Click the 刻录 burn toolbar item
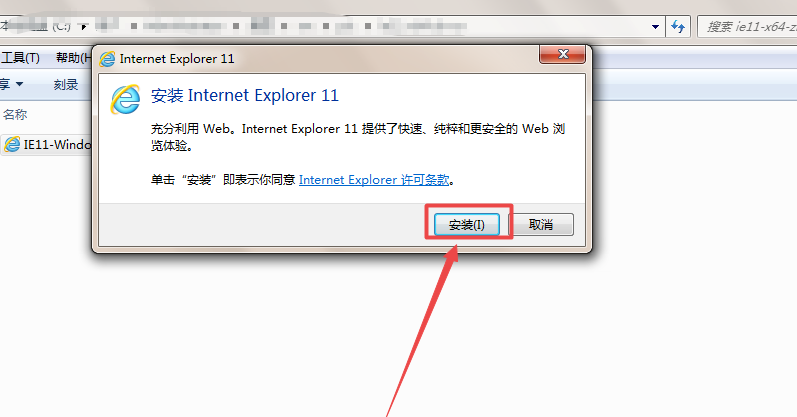Viewport: 797px width, 417px height. (x=66, y=85)
